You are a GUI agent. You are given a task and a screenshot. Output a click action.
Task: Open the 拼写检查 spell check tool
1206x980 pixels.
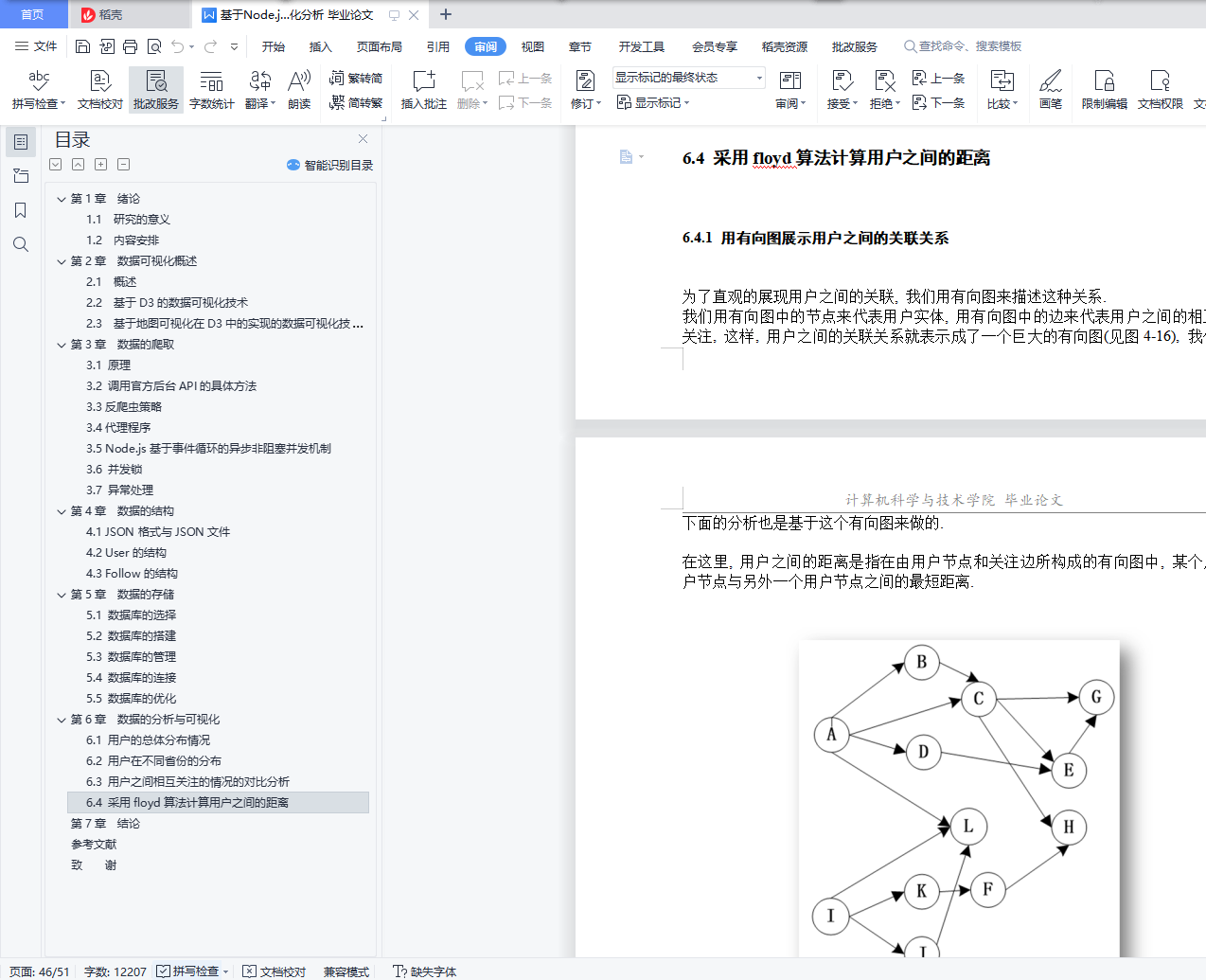(39, 90)
